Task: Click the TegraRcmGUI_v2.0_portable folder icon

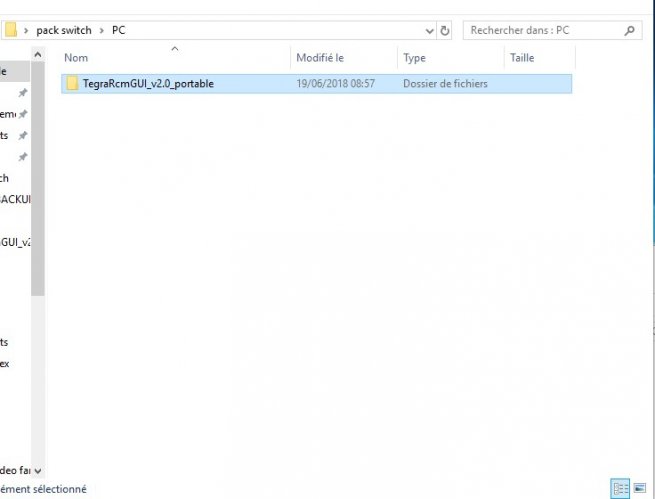Action: click(72, 83)
